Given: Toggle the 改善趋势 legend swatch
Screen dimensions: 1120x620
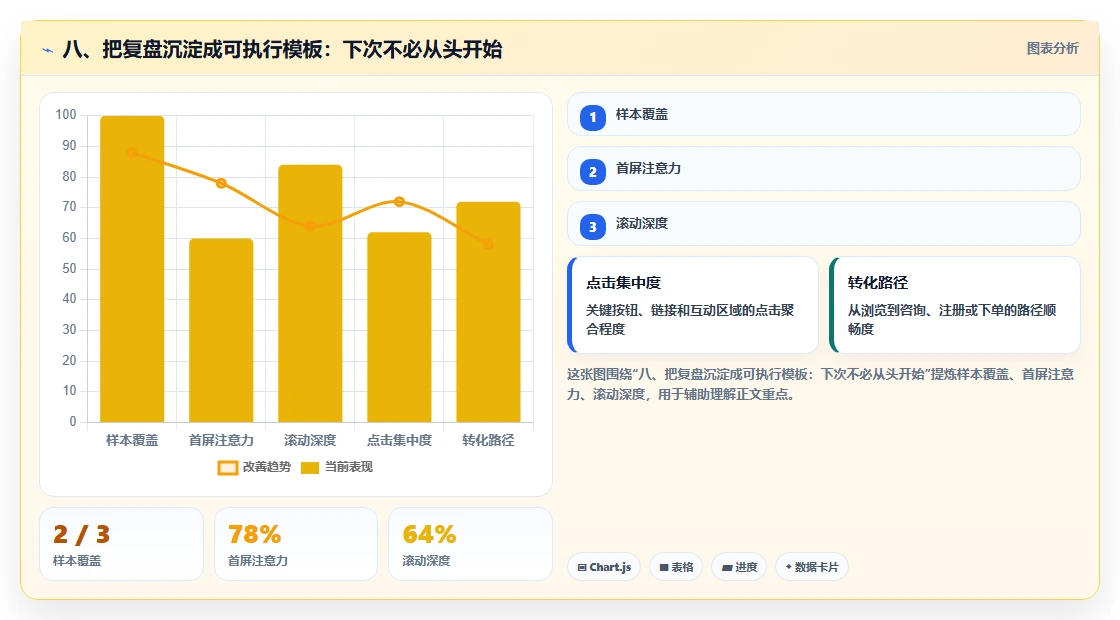Looking at the screenshot, I should (228, 468).
